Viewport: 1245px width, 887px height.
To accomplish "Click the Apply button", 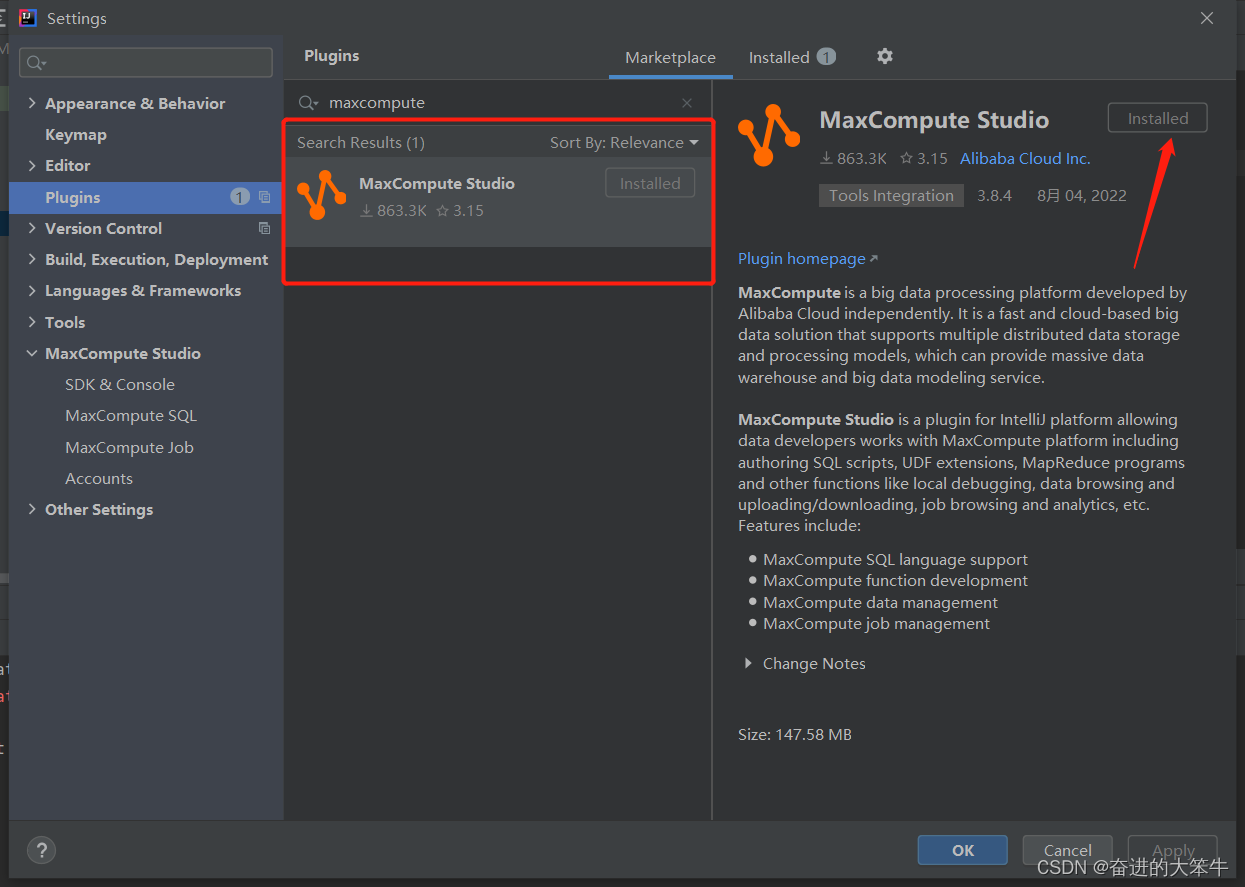I will [x=1173, y=850].
